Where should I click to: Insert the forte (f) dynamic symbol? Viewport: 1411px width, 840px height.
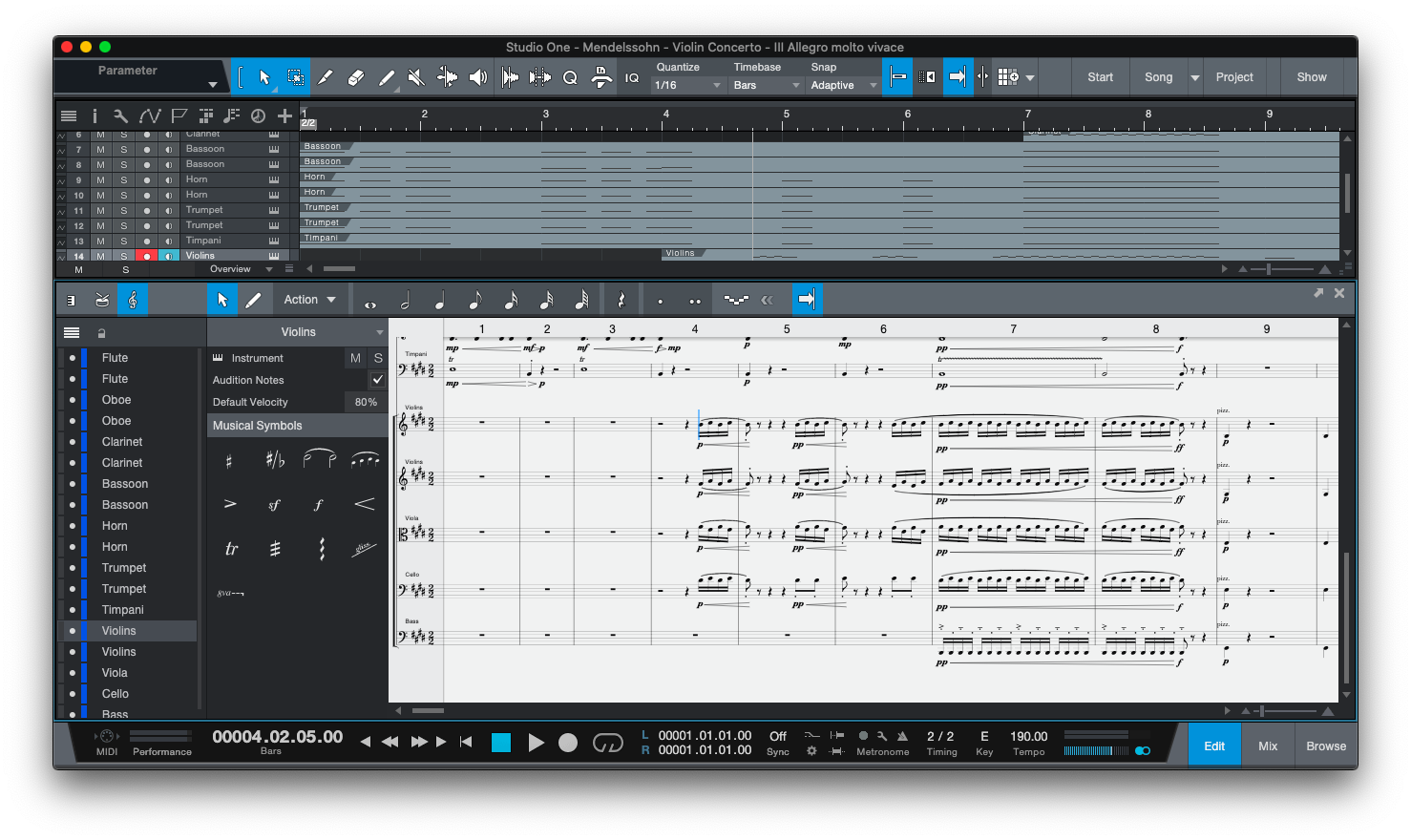click(319, 505)
